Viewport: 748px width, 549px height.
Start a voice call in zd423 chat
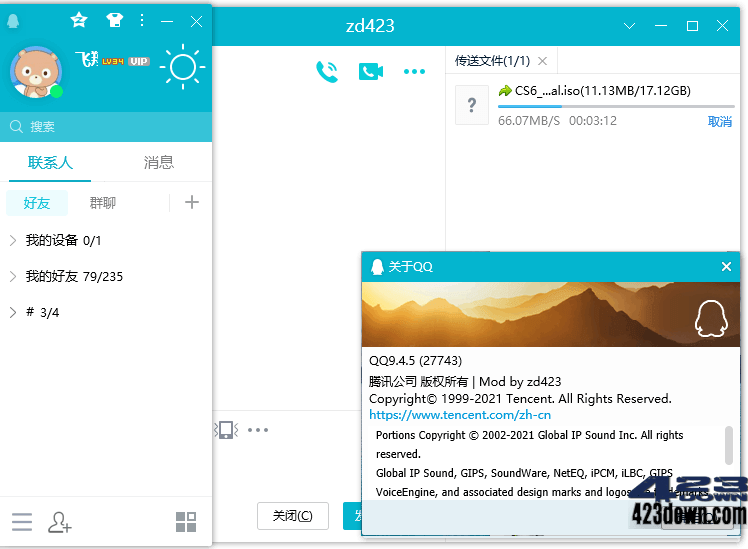(x=327, y=72)
